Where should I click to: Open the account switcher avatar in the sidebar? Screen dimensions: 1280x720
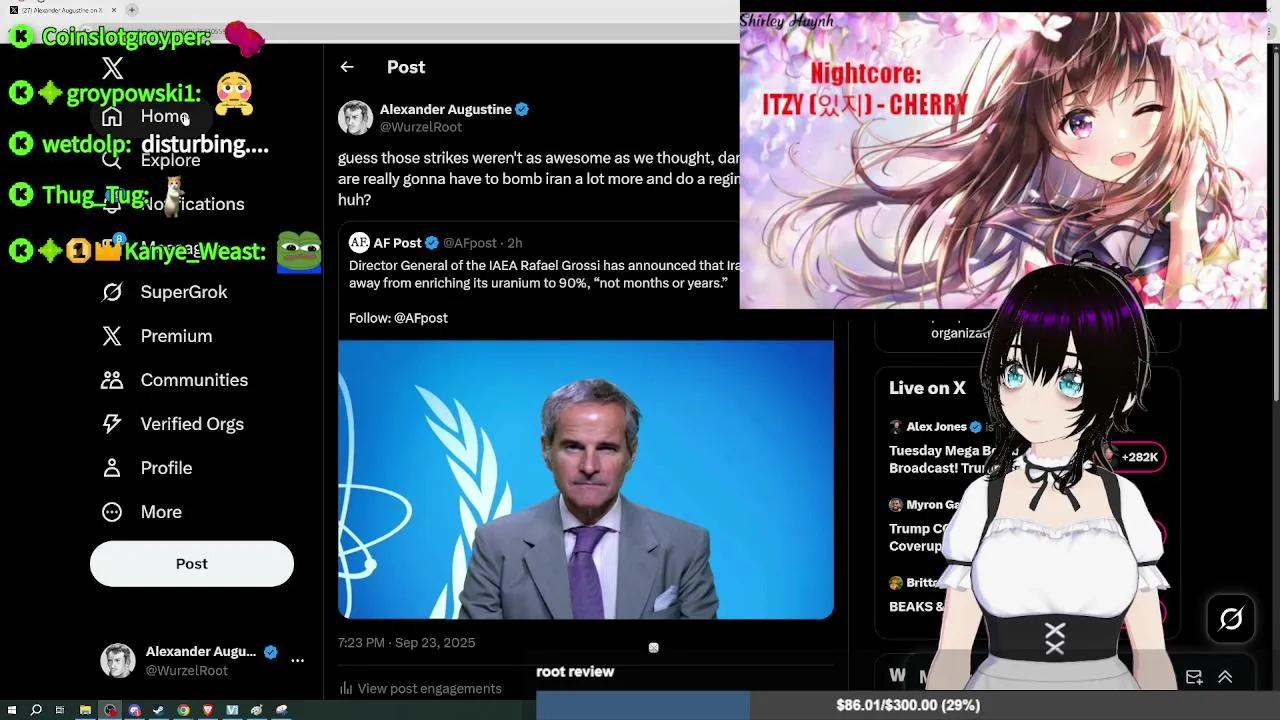coord(118,661)
